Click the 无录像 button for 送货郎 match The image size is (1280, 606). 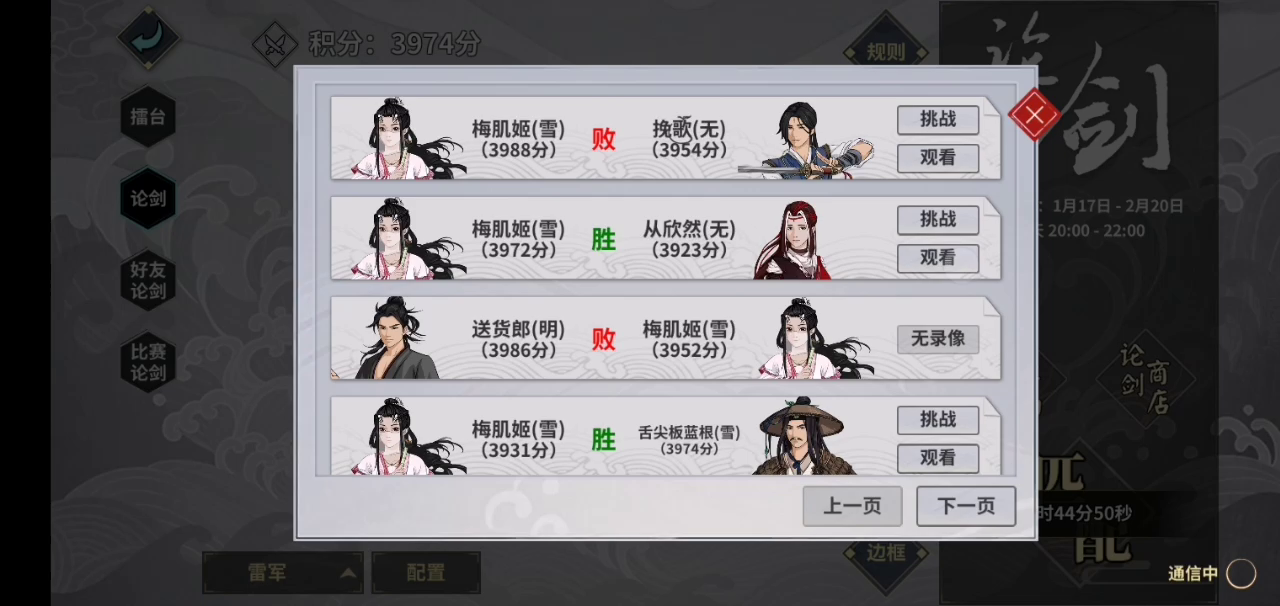938,339
